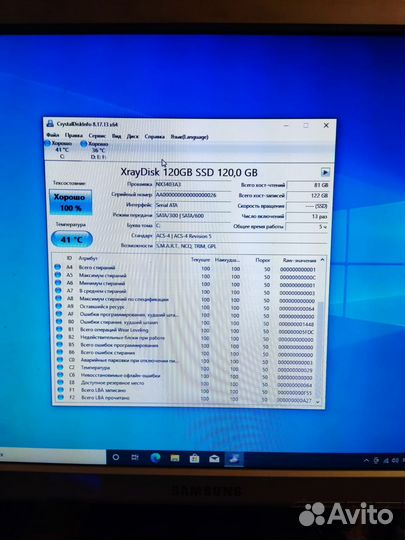This screenshot has width=405, height=540.
Task: Show hidden system tray icons chevron
Action: point(366,460)
